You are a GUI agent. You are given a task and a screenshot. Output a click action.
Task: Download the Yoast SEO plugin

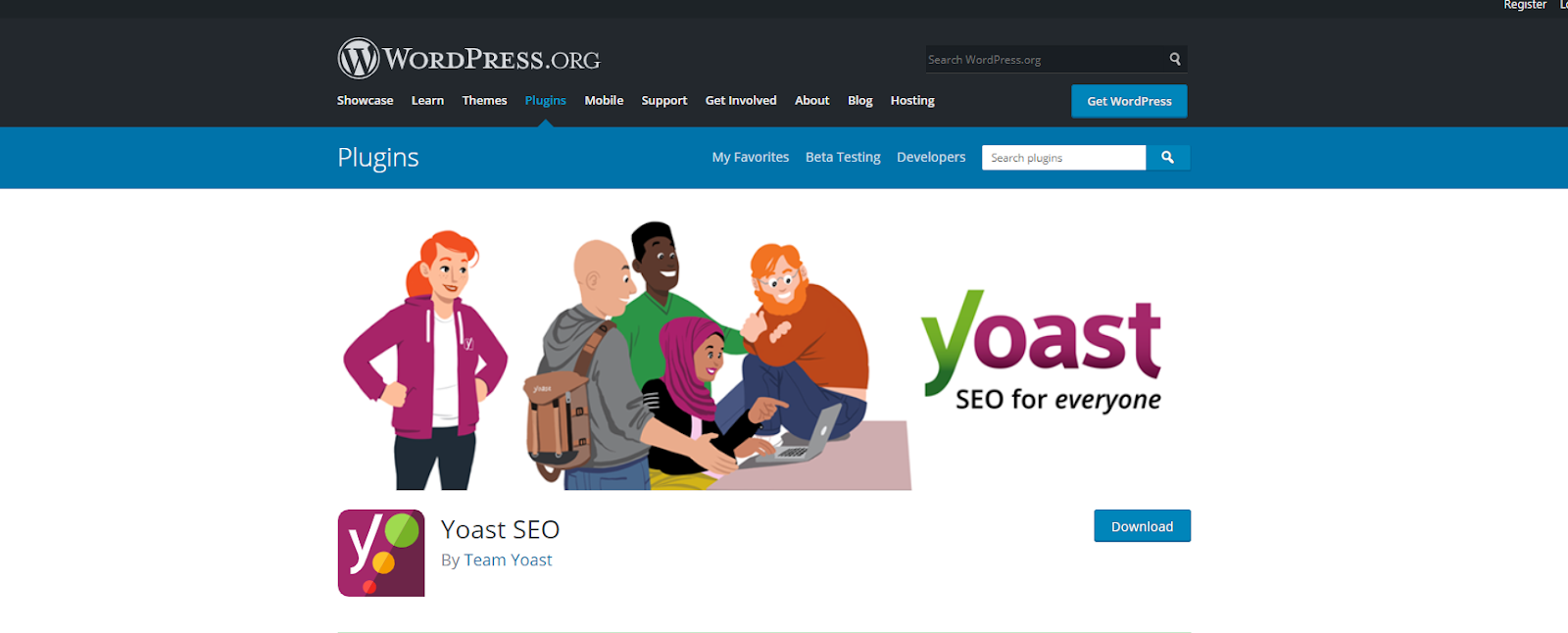1142,526
